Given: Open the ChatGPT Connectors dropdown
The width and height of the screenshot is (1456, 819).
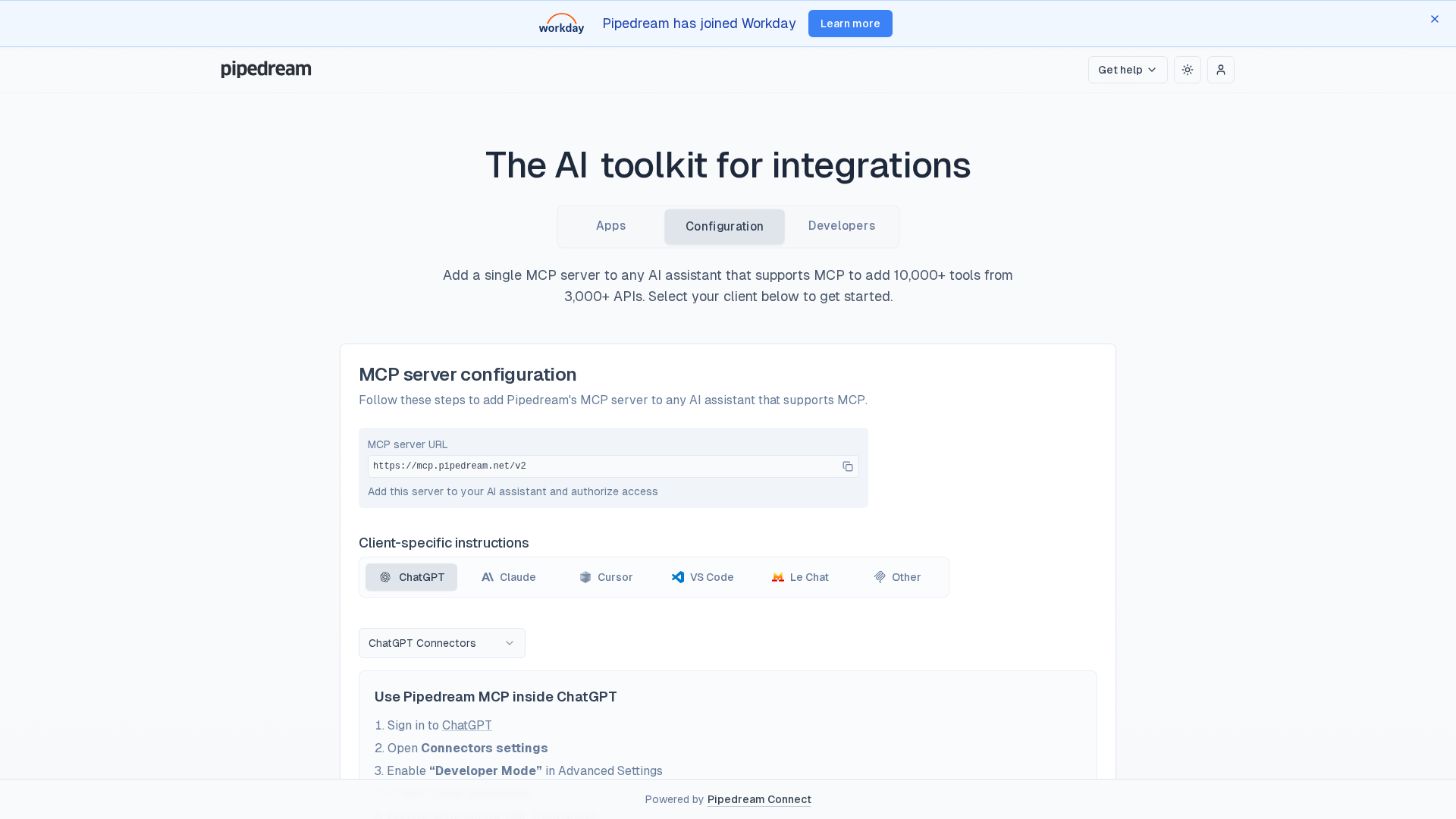Looking at the screenshot, I should [x=441, y=643].
